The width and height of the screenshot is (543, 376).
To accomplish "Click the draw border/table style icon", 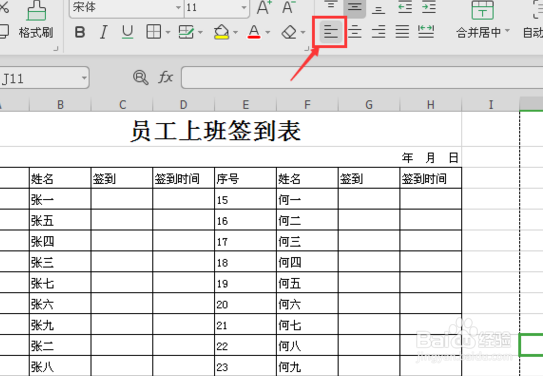I will click(x=186, y=32).
